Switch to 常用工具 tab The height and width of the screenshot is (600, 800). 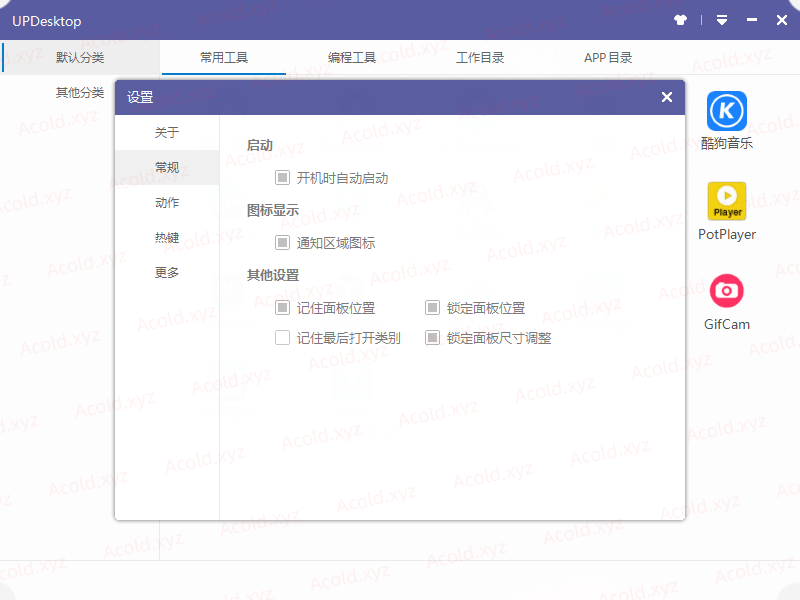click(x=223, y=58)
